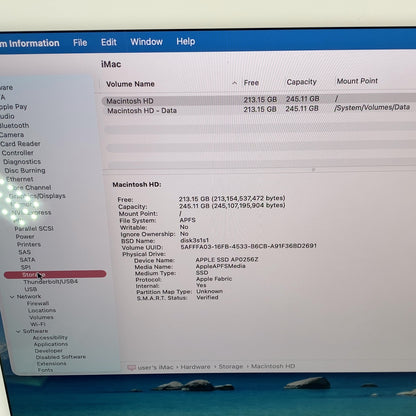Sort by the Capacity column header

(x=301, y=82)
